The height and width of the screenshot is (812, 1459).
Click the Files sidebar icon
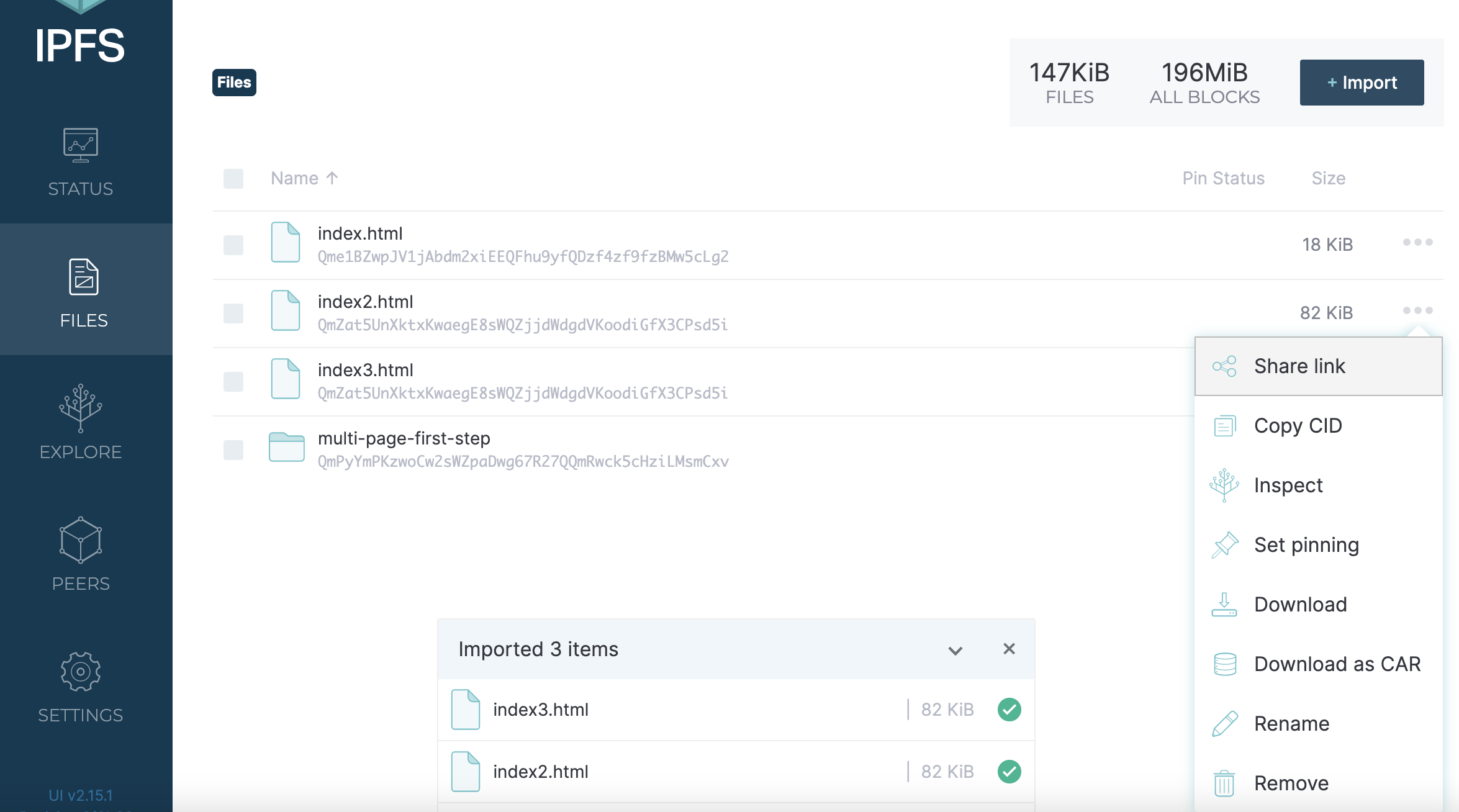click(84, 277)
